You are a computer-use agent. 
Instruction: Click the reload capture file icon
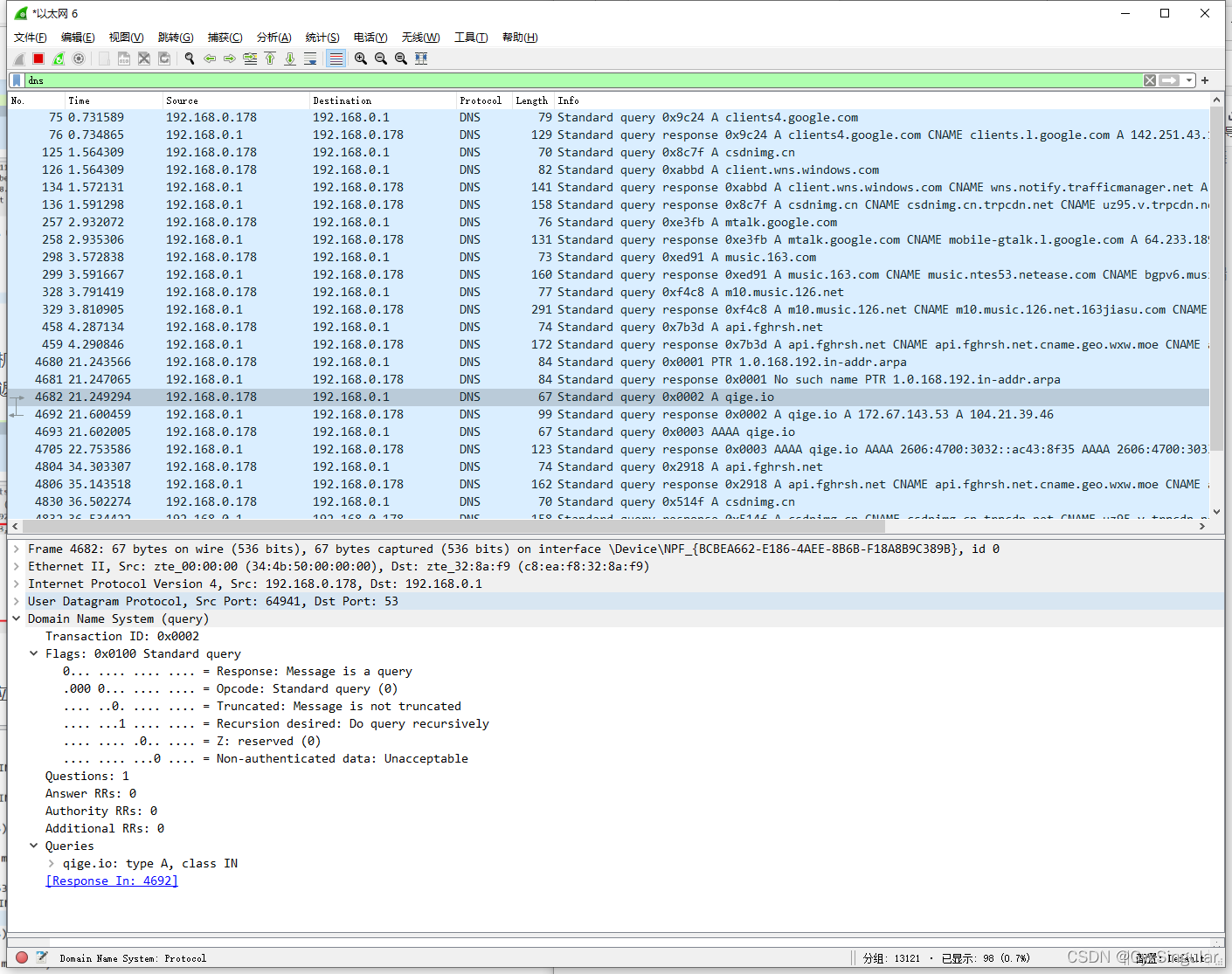pyautogui.click(x=164, y=59)
